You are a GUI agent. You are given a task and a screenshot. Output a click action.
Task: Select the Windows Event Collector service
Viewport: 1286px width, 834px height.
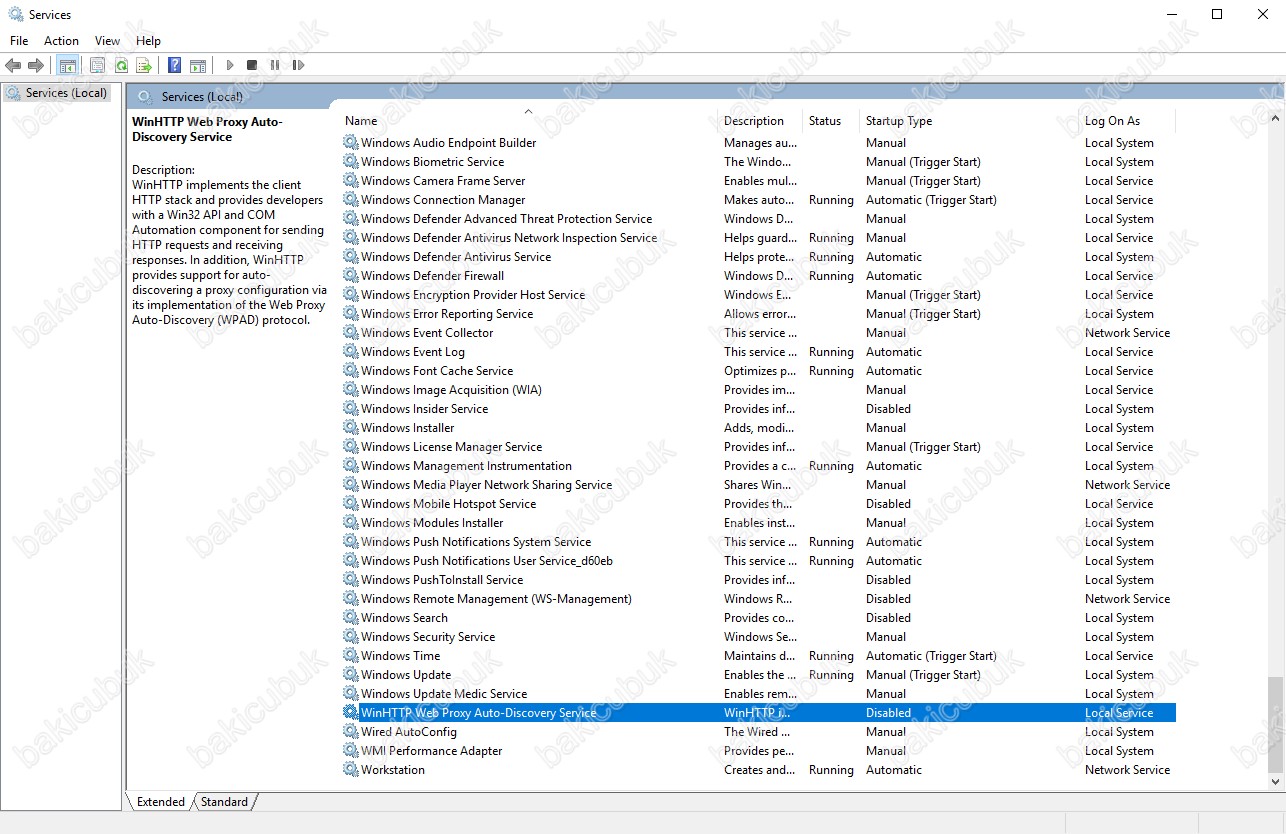(x=759, y=333)
